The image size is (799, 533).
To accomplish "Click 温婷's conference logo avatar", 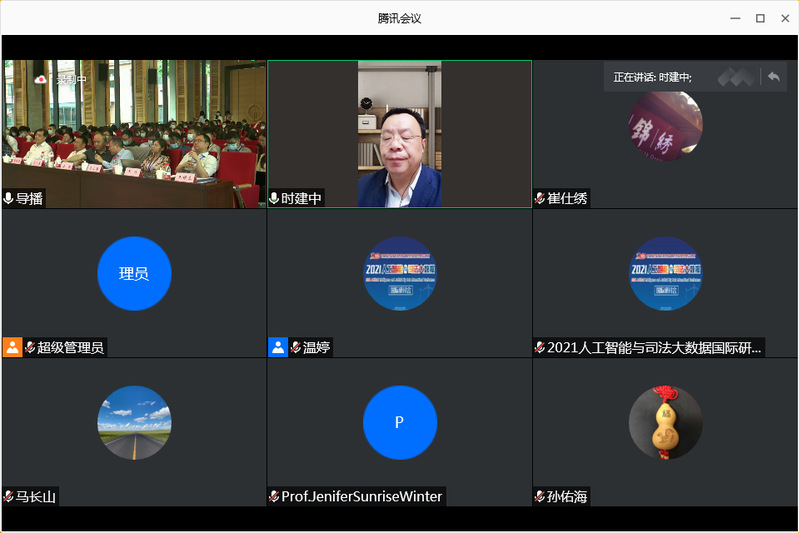I will [399, 273].
